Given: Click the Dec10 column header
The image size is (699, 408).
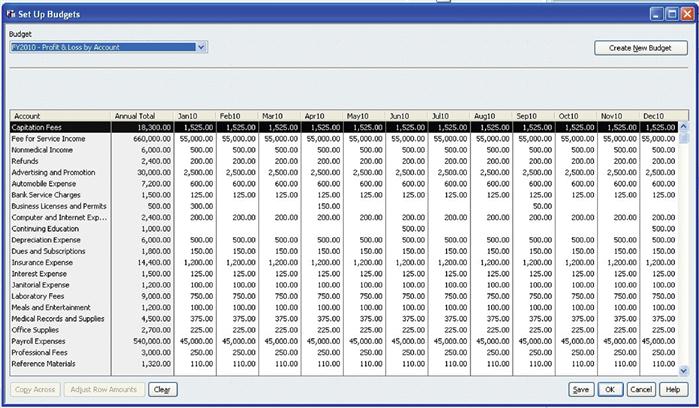Looking at the screenshot, I should (x=655, y=116).
